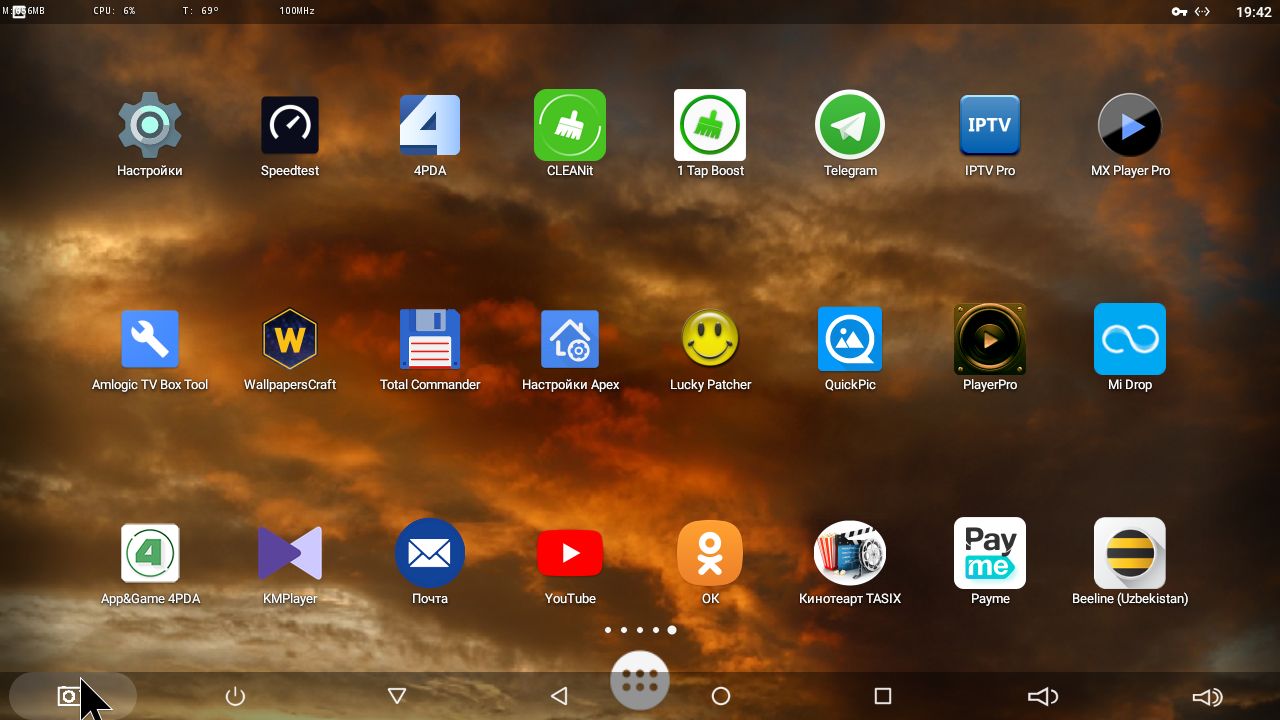Open the app drawer button
This screenshot has width=1280, height=720.
(x=640, y=681)
